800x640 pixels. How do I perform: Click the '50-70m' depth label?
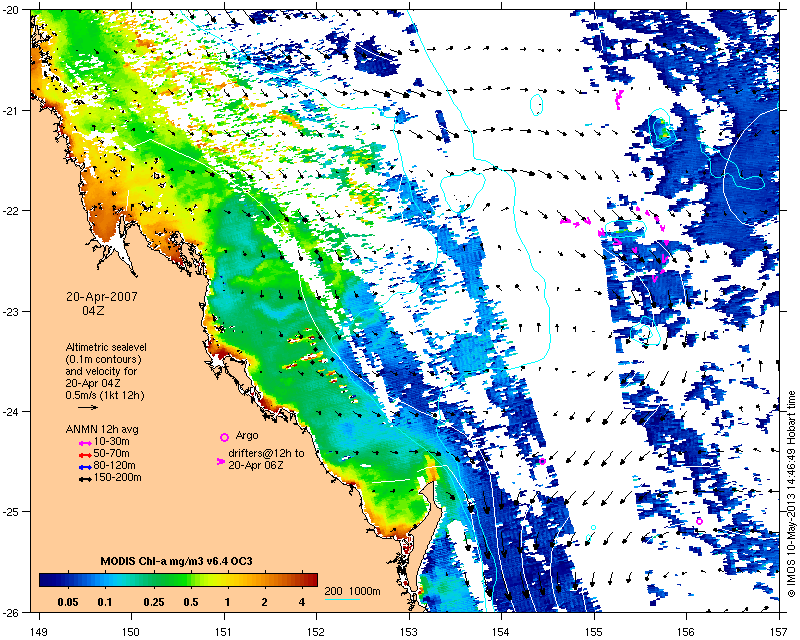112,454
